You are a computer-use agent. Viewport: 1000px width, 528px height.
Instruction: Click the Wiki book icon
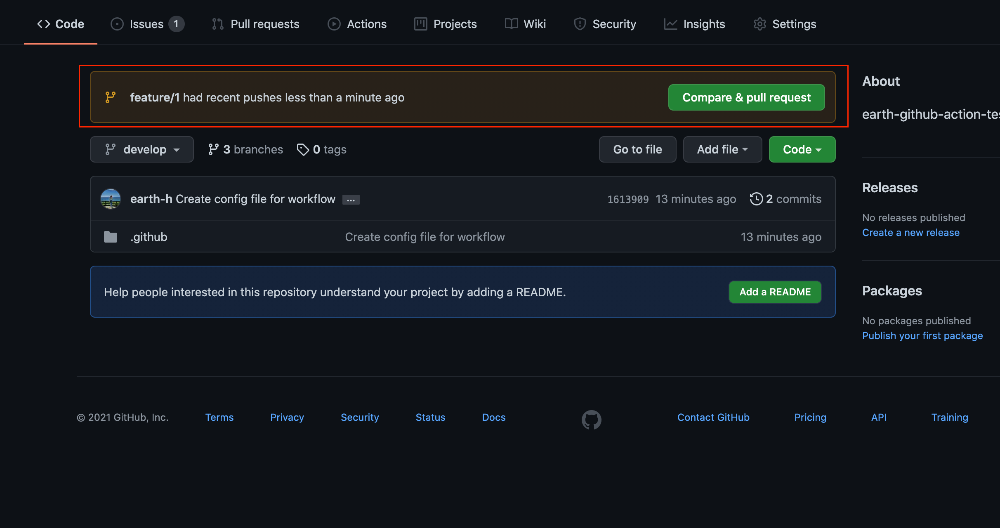[511, 24]
